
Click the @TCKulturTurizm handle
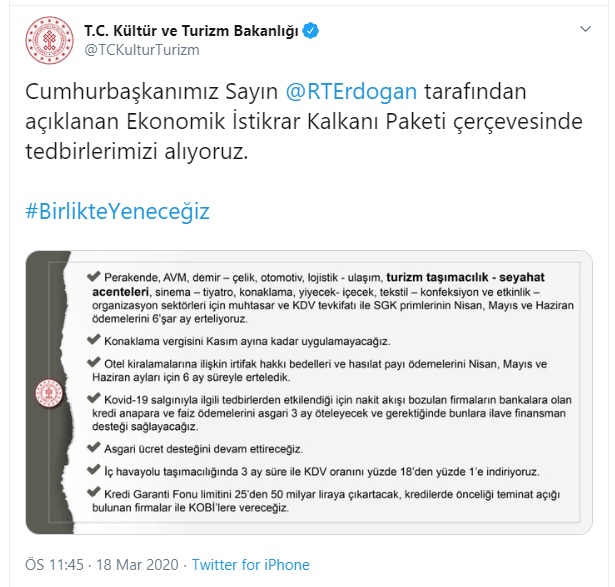click(142, 50)
